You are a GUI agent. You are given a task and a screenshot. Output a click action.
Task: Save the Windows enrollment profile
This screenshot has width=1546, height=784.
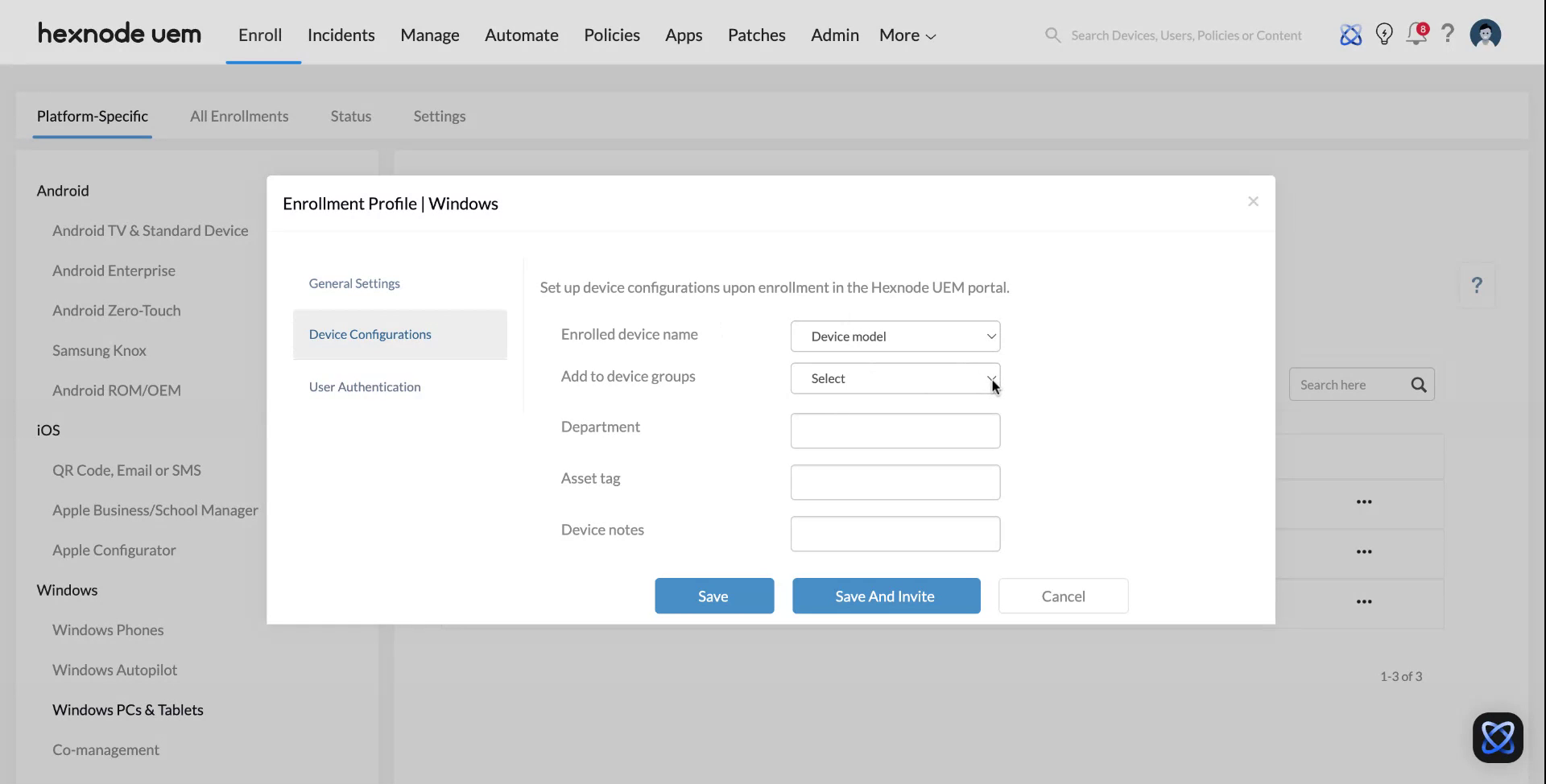(713, 596)
